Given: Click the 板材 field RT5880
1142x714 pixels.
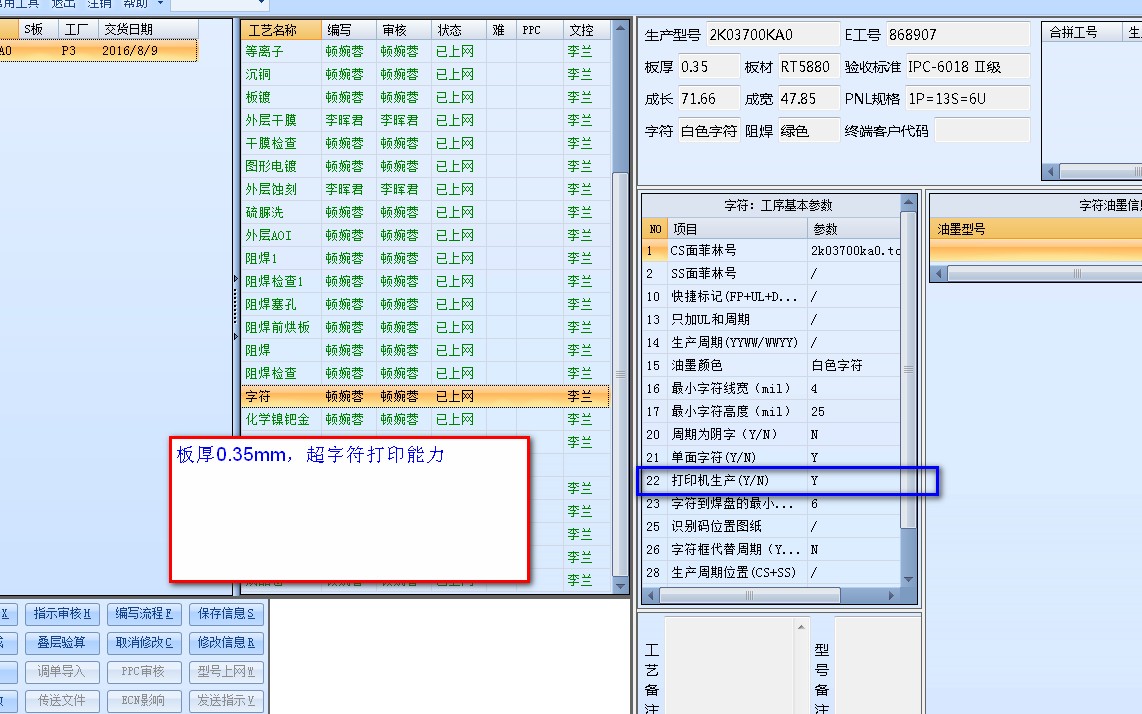Looking at the screenshot, I should 808,66.
